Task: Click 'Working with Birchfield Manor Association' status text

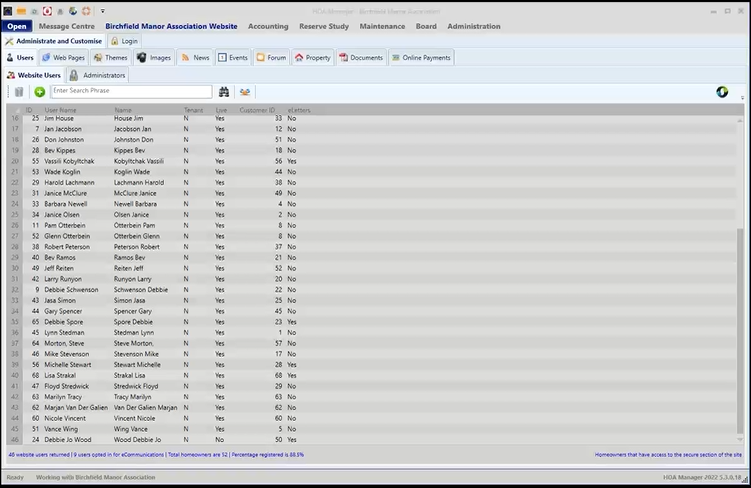Action: point(95,477)
